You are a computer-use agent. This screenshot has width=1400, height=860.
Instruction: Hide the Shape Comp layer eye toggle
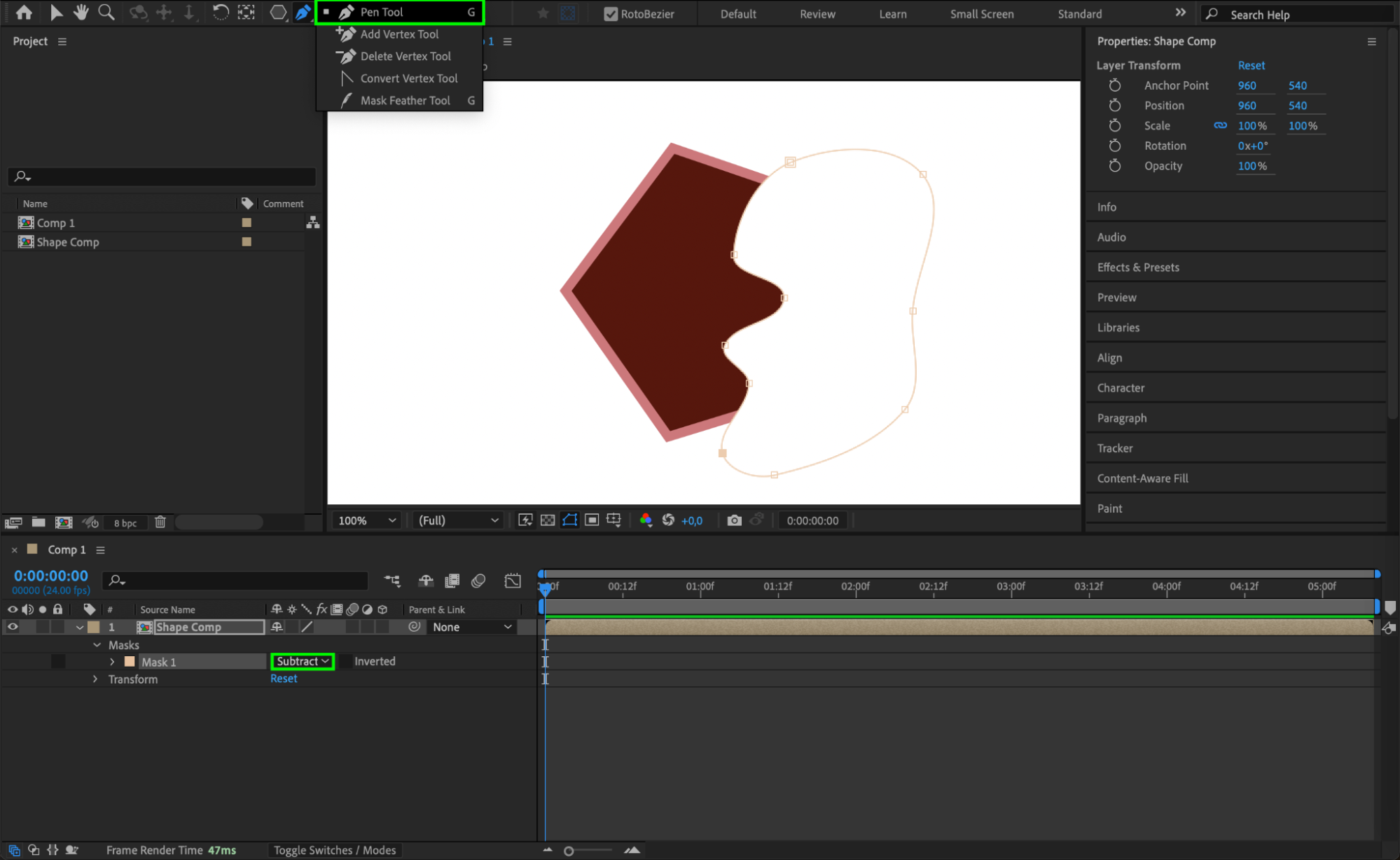pyautogui.click(x=13, y=627)
